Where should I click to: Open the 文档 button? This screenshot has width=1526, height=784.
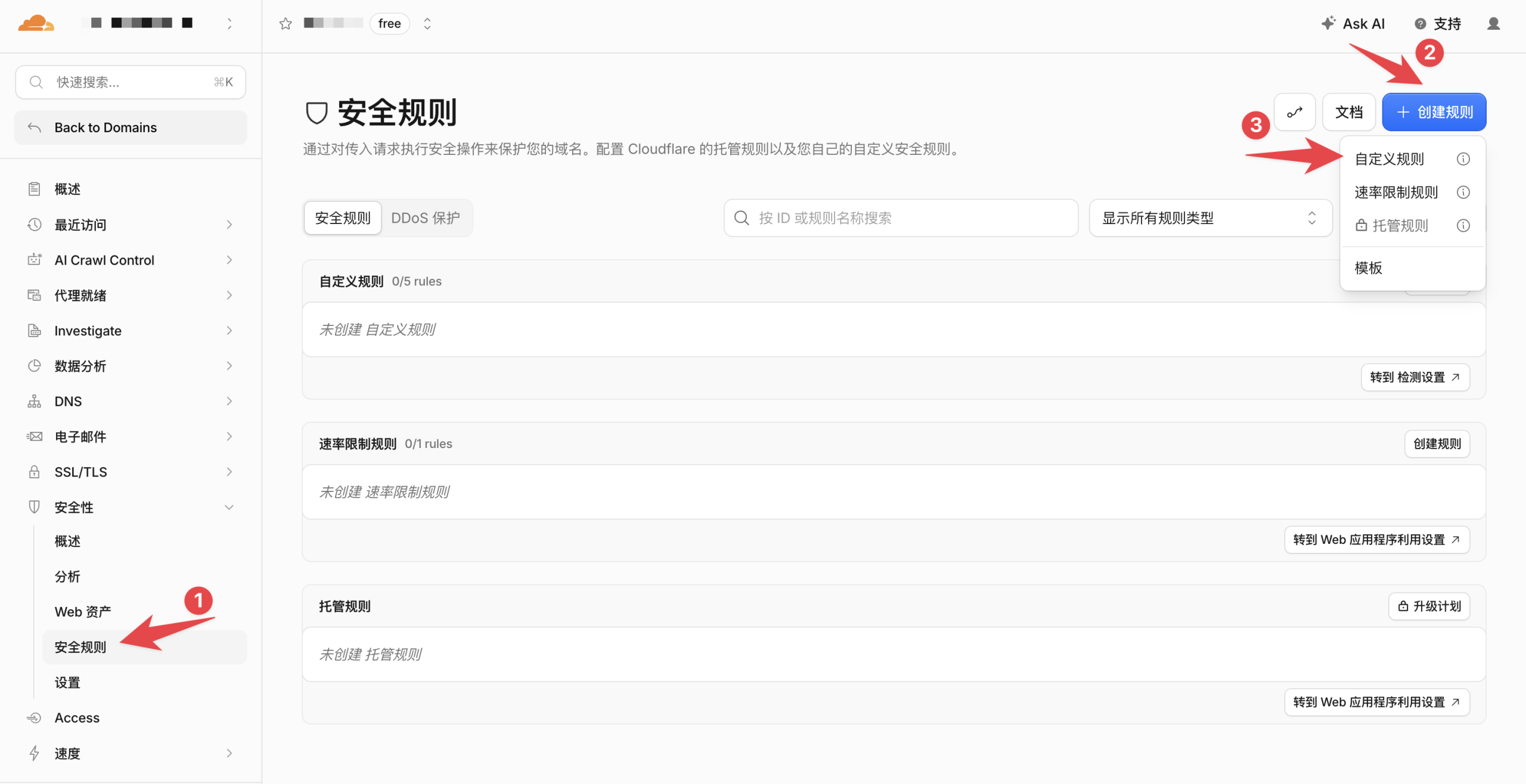(x=1349, y=112)
